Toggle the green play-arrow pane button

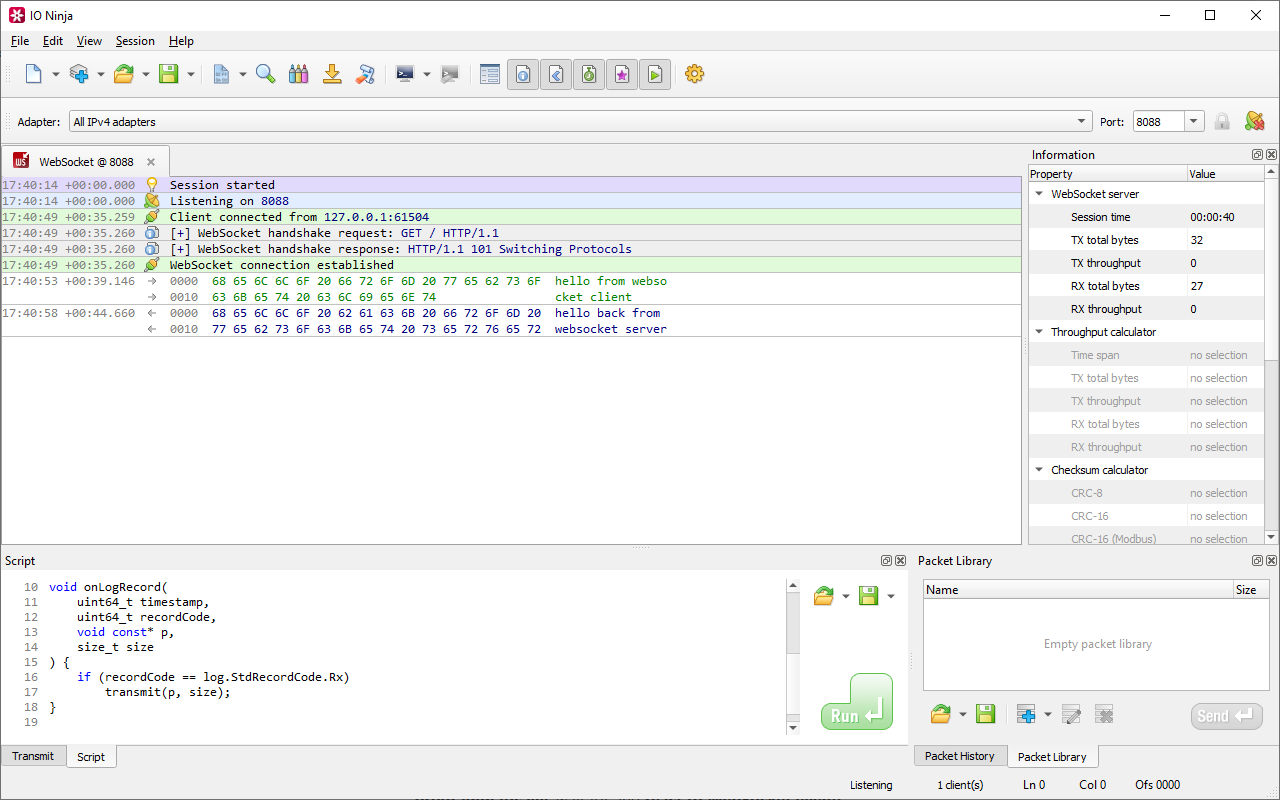(655, 74)
